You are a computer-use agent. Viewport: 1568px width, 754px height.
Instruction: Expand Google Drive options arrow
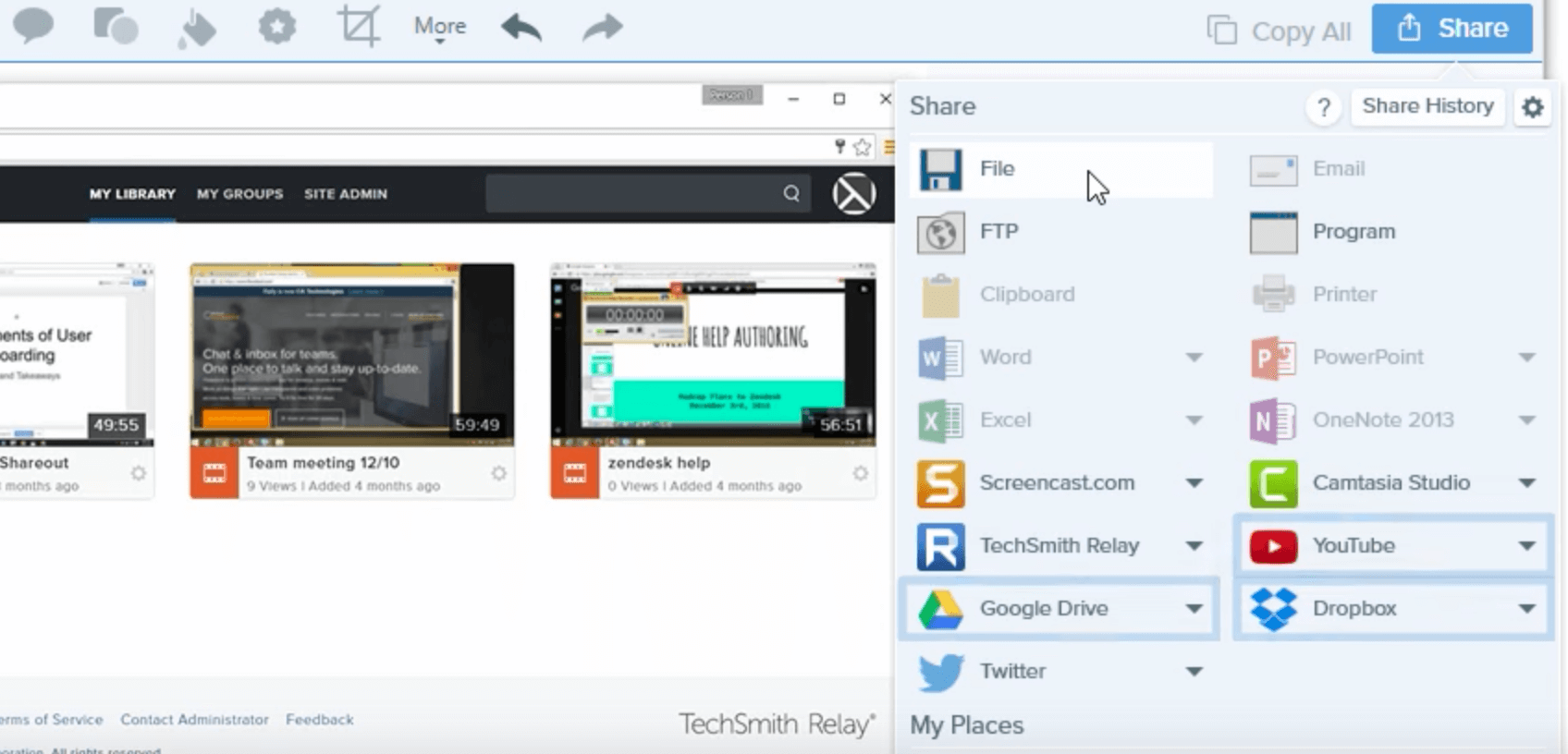coord(1194,609)
